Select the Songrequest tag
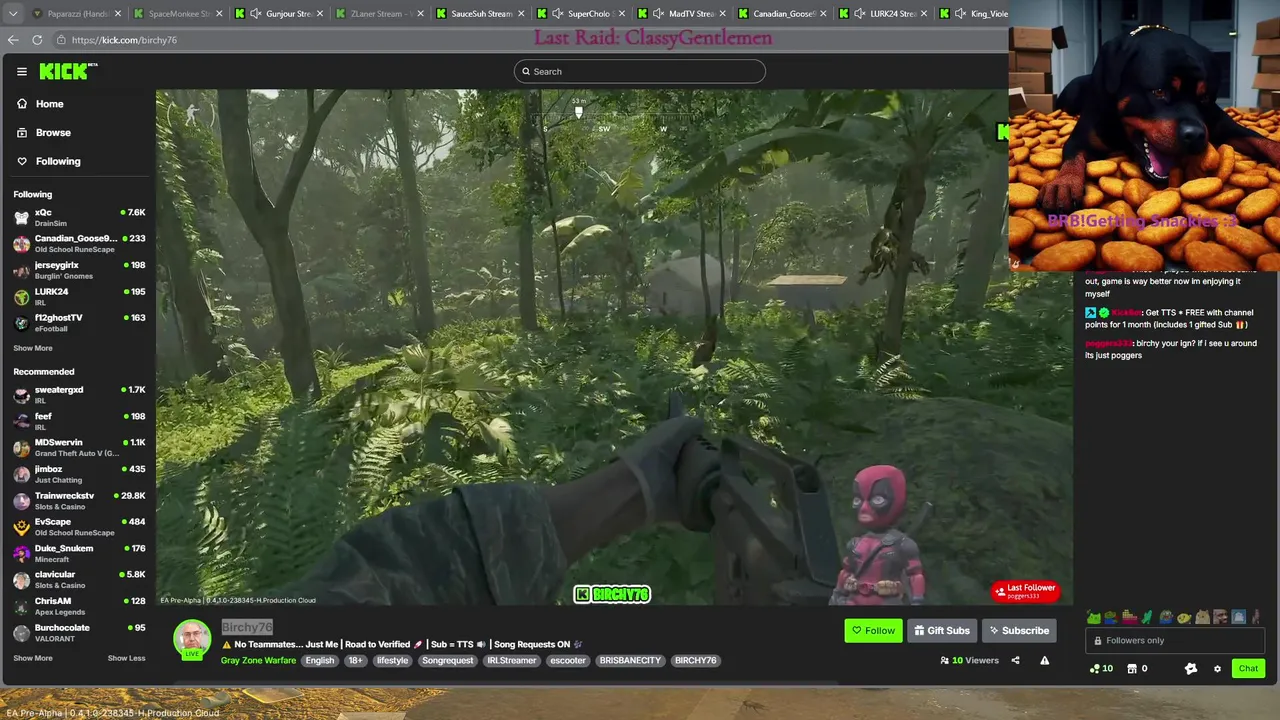 coord(447,660)
